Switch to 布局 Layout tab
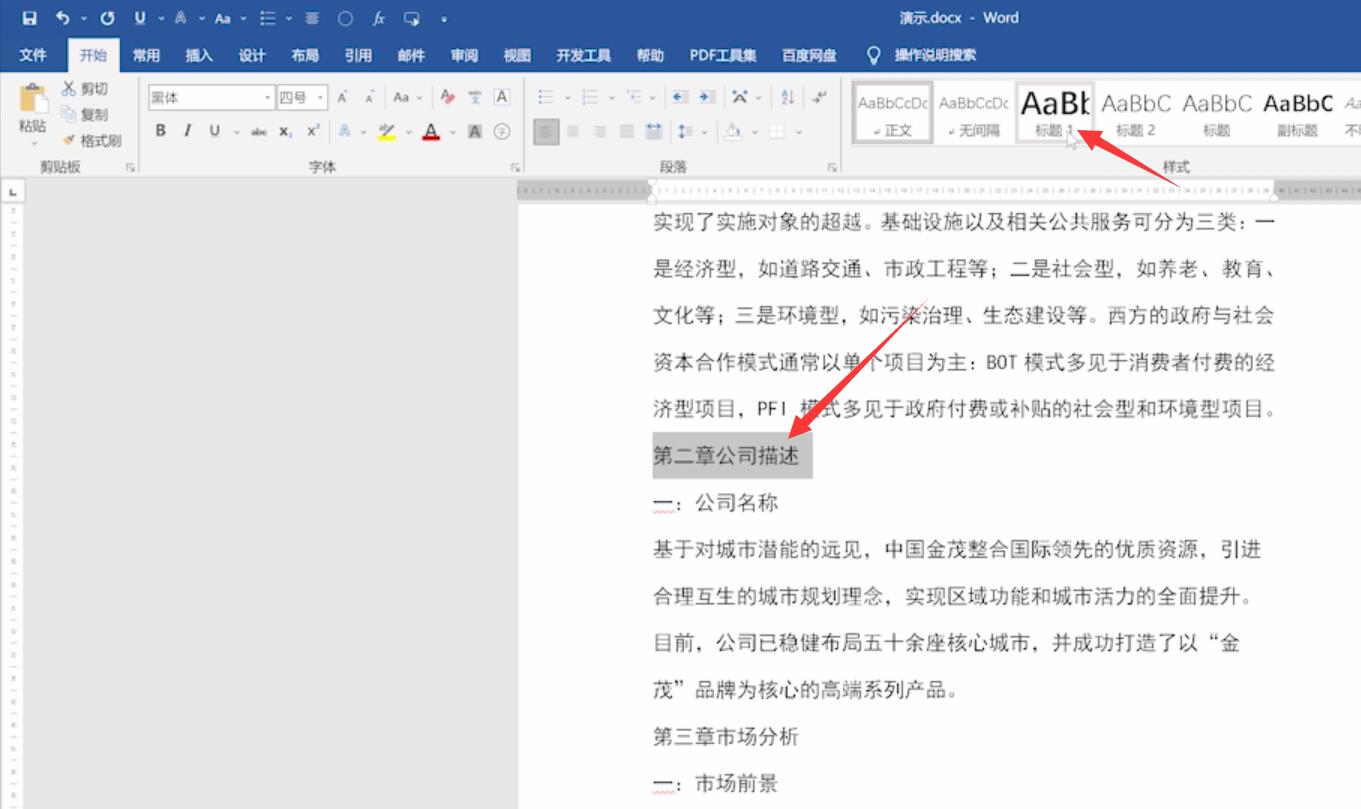Screen dimensions: 1361x809 305,55
